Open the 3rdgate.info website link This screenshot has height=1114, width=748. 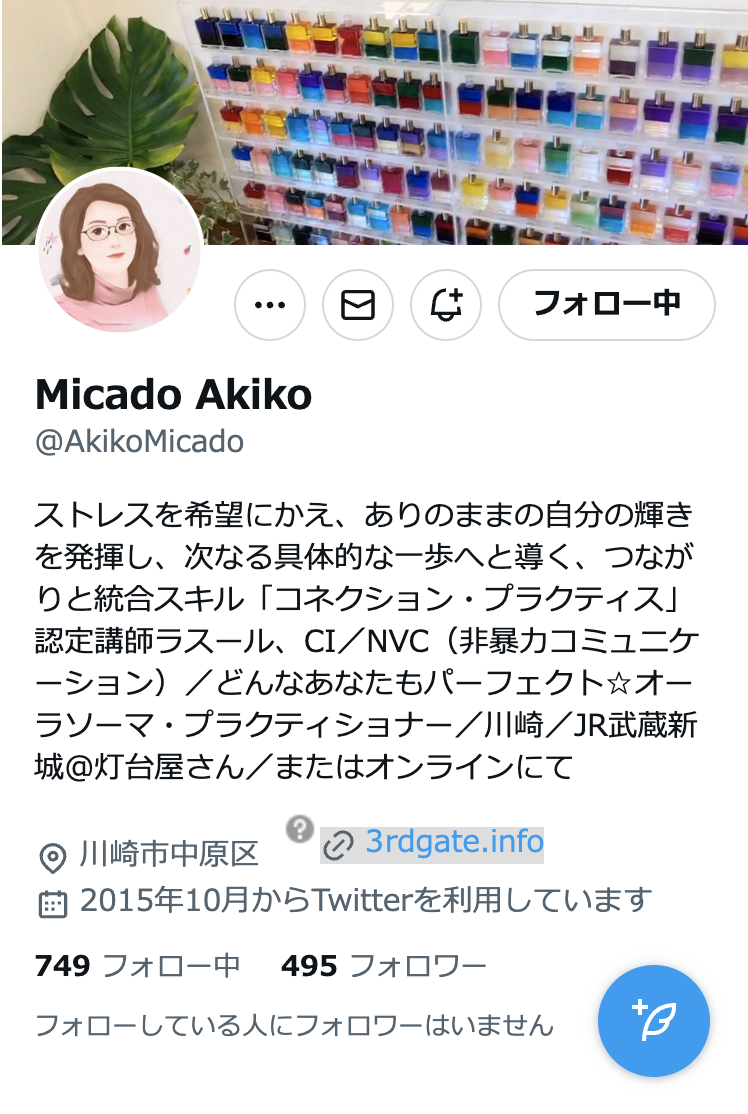point(455,842)
